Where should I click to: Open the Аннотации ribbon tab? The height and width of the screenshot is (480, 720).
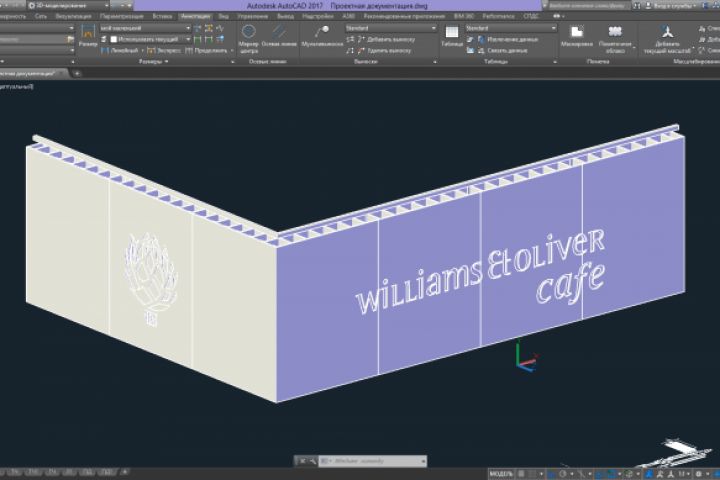pyautogui.click(x=195, y=16)
